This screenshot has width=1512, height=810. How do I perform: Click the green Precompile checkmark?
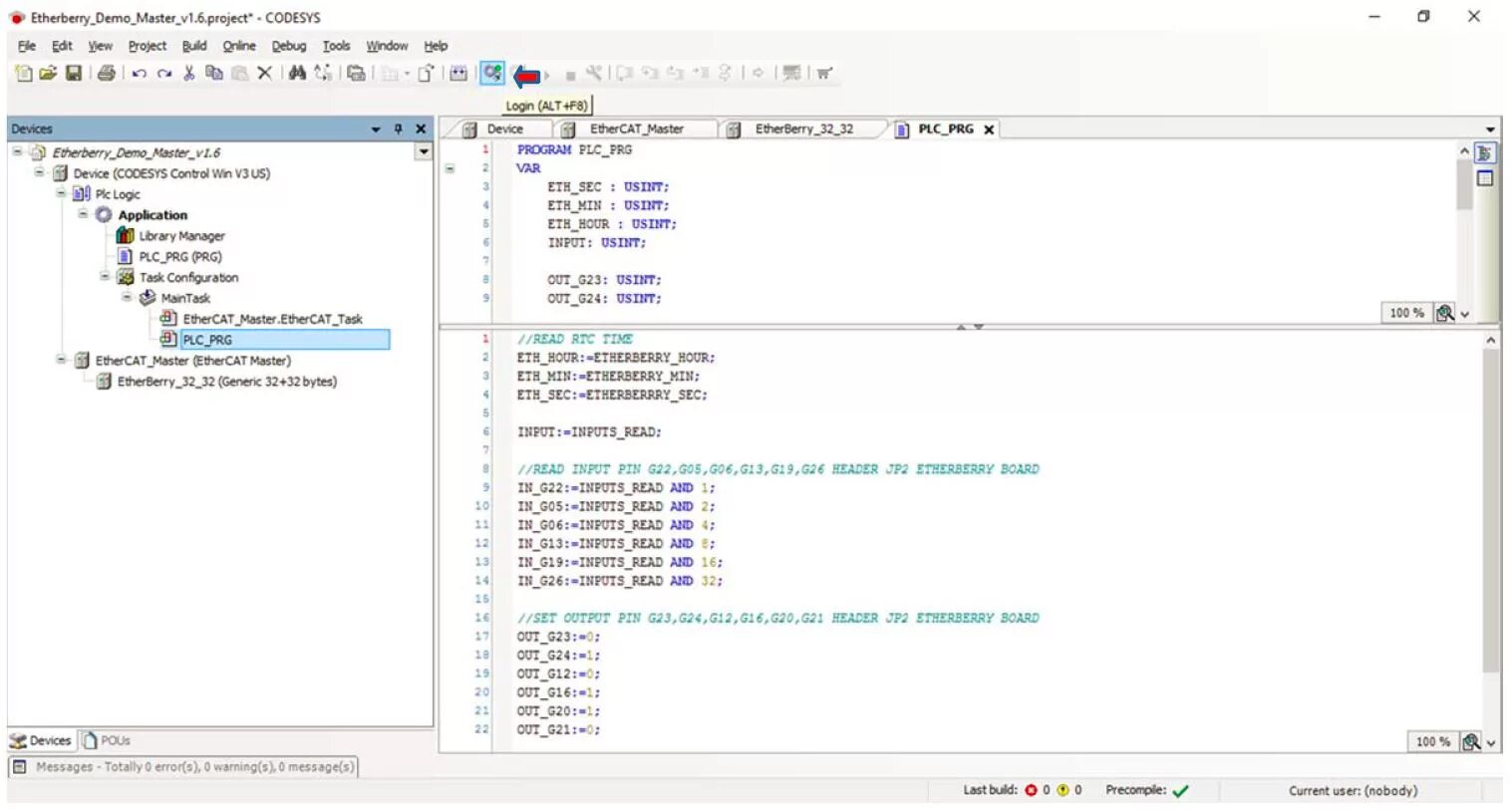coord(1181,791)
